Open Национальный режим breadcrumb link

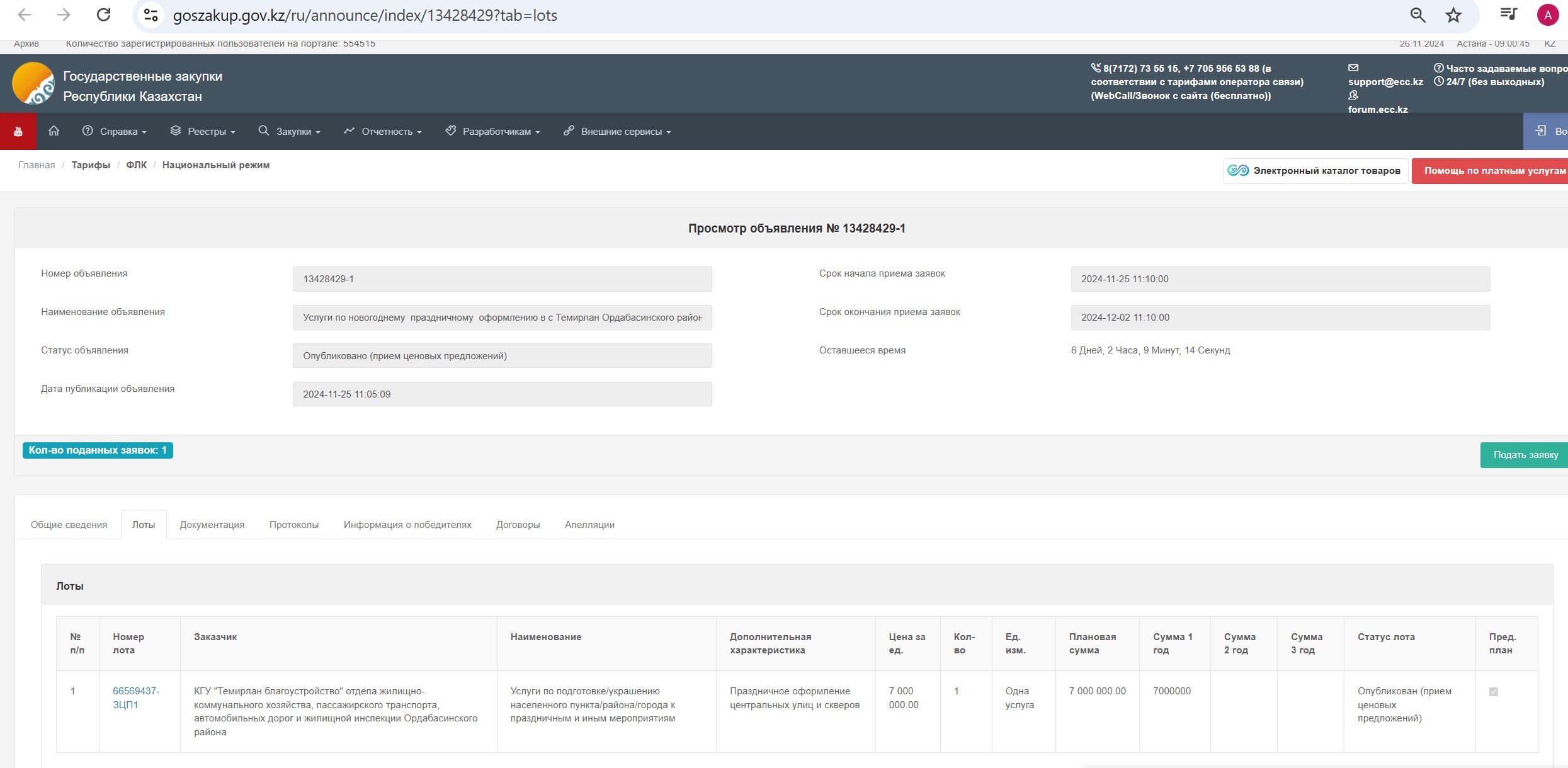pyautogui.click(x=216, y=165)
